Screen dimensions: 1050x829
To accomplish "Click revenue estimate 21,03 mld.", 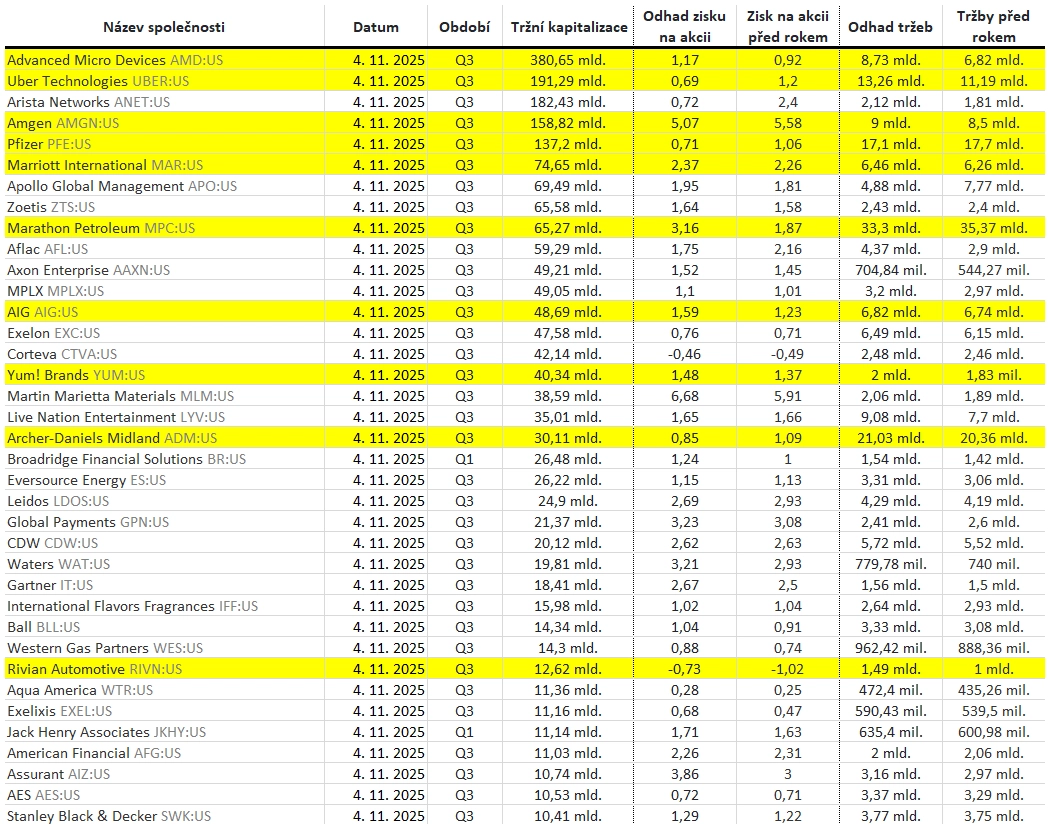I will click(x=890, y=438).
